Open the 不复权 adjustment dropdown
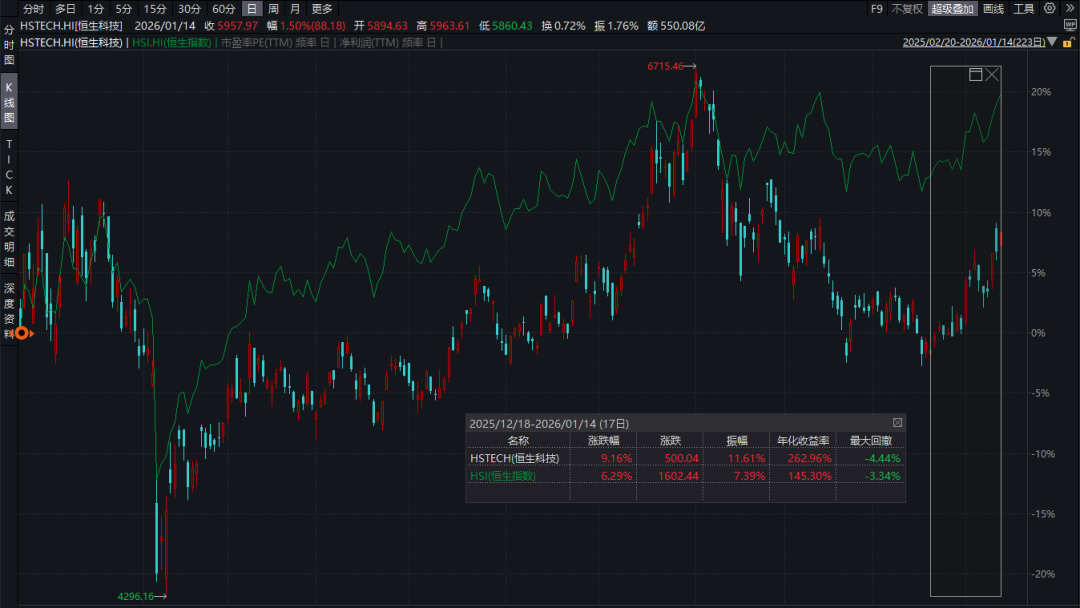1080x608 pixels. point(906,9)
